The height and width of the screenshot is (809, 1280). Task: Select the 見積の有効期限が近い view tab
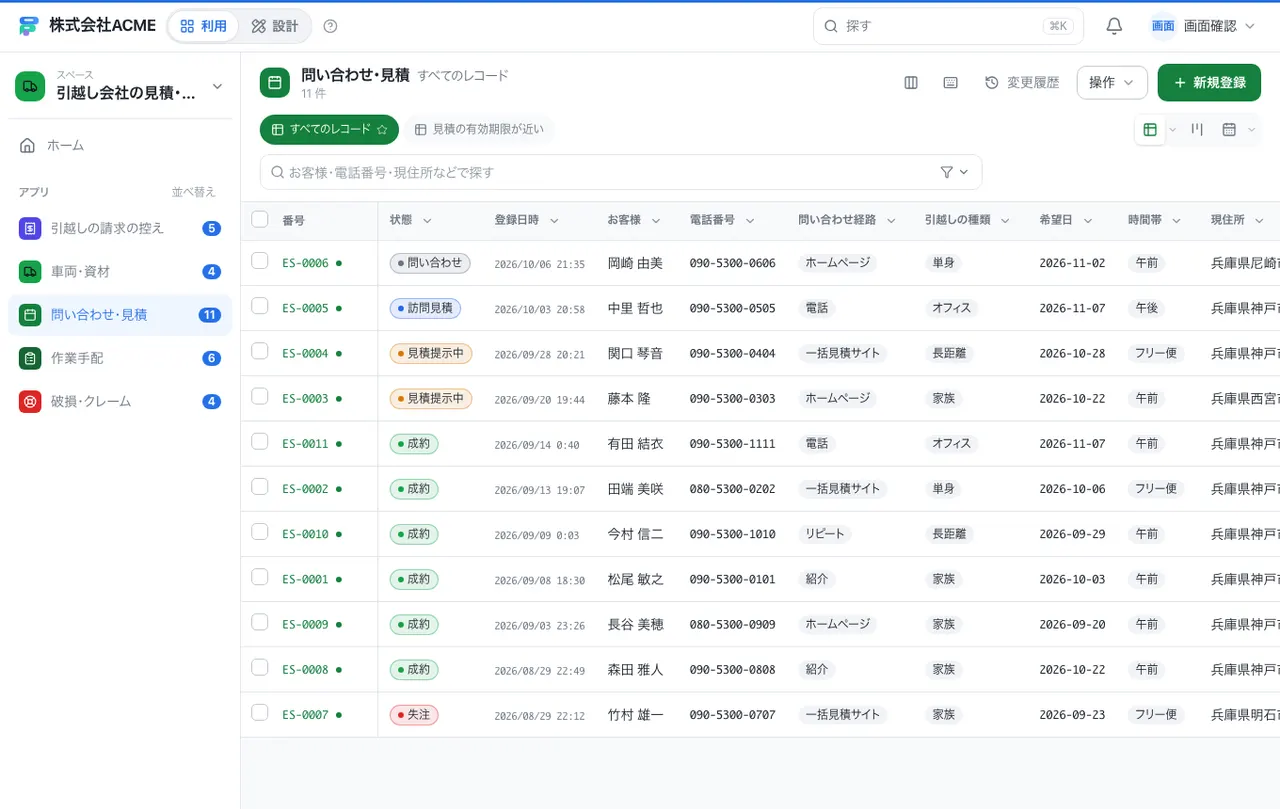(x=479, y=130)
